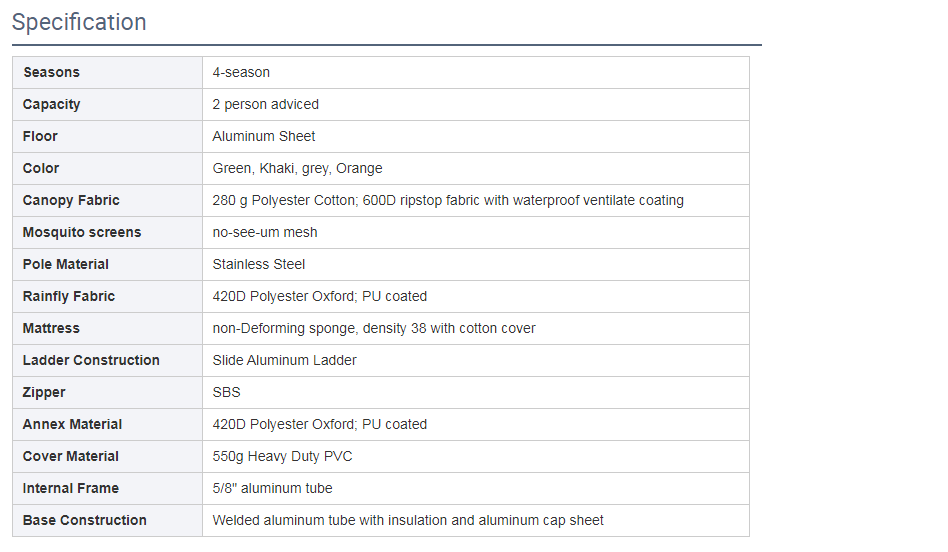
Task: Click the Annex Material label
Action: click(73, 424)
